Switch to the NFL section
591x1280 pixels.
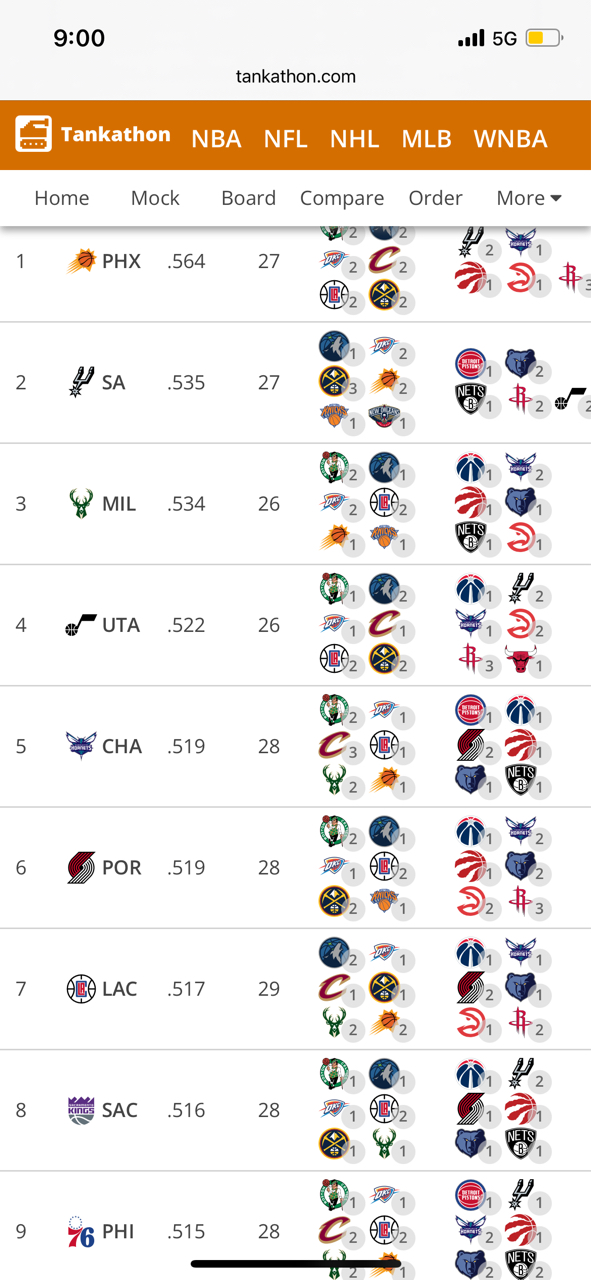pos(285,138)
